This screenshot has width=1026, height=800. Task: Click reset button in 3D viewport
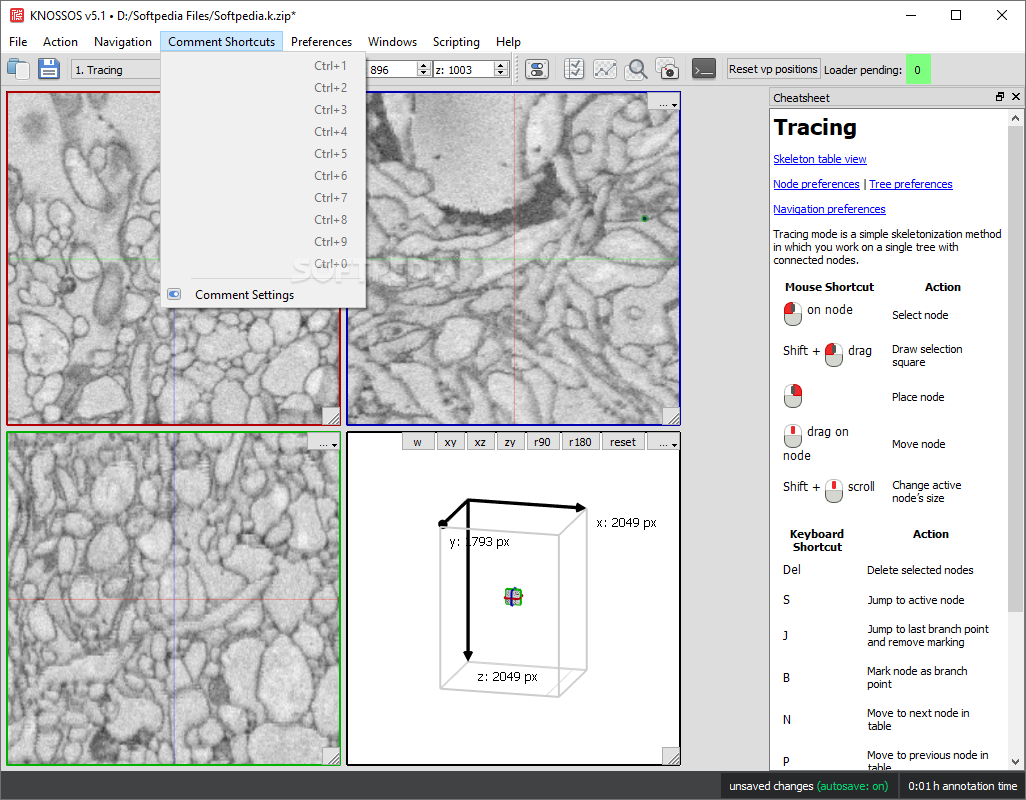pos(623,442)
